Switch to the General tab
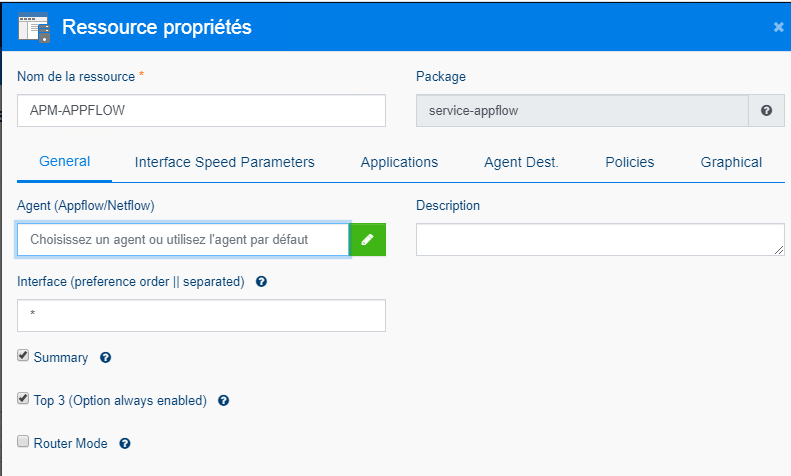 [x=64, y=162]
